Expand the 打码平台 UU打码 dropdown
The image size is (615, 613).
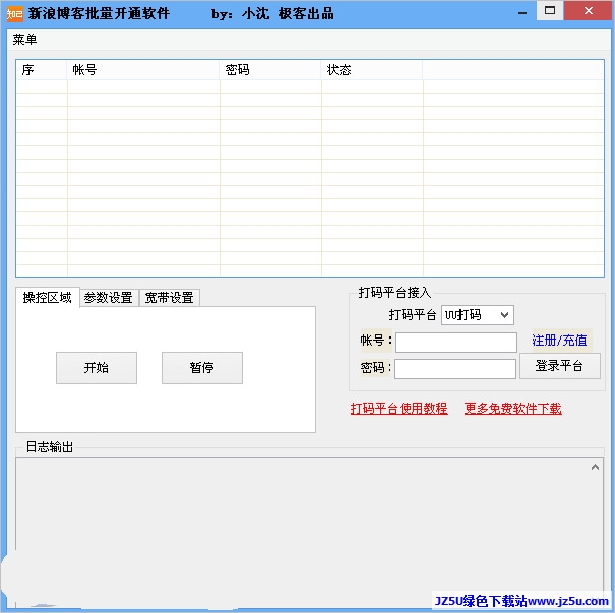coord(477,315)
